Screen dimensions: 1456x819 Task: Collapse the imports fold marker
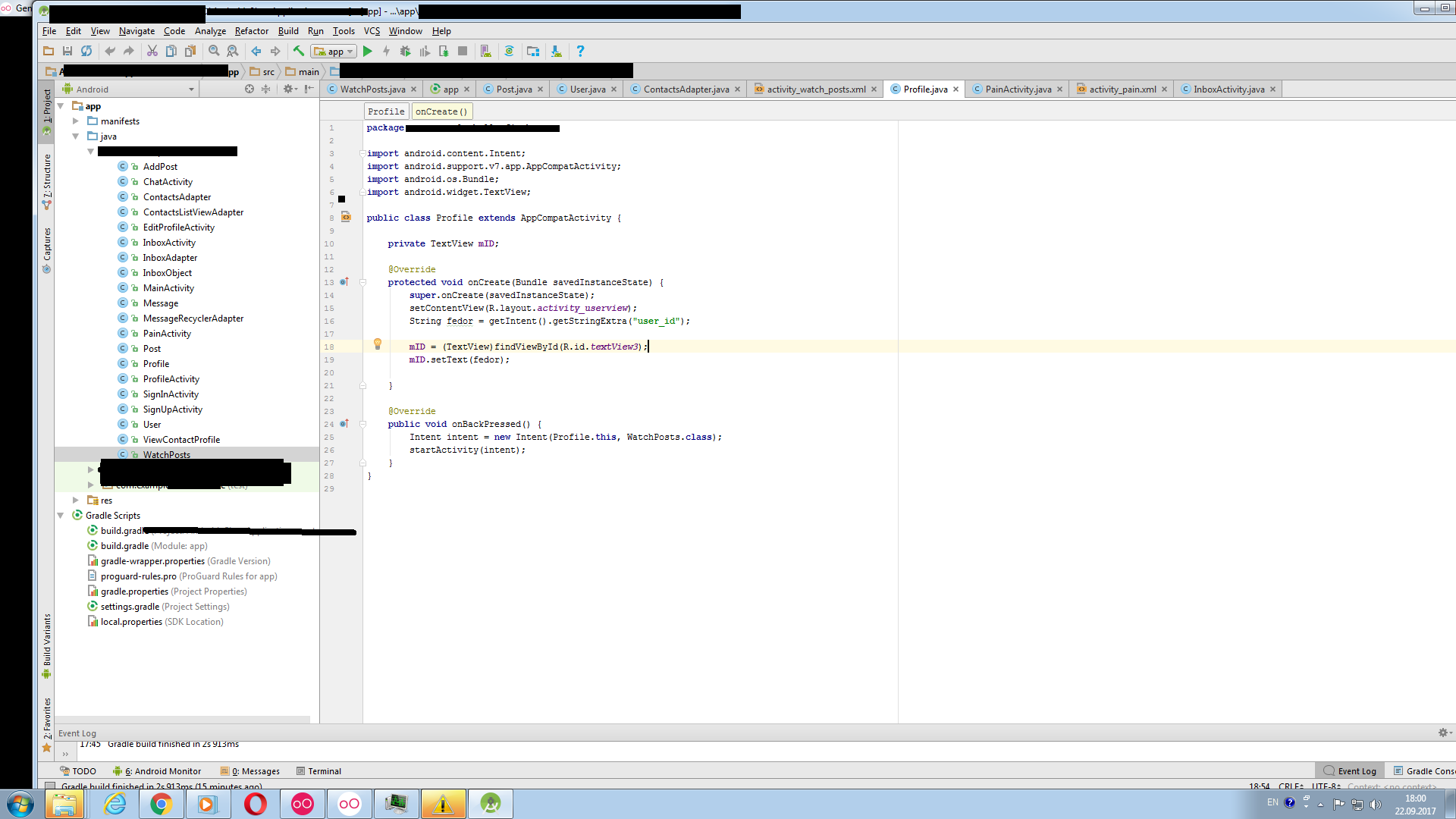coord(362,153)
